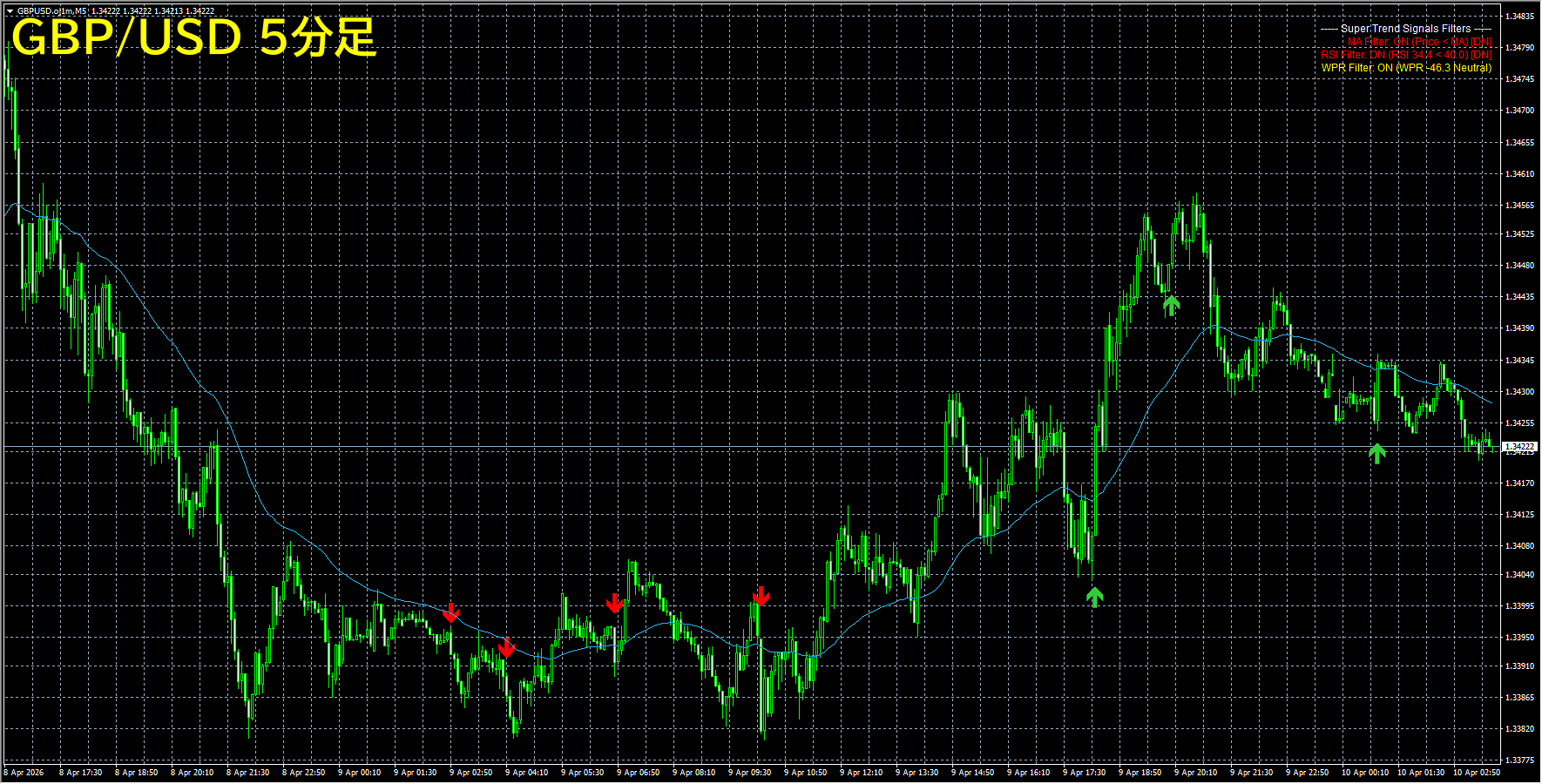The width and height of the screenshot is (1542, 784).
Task: Click the green up arrow near 10 Apr 00:10
Action: click(1376, 453)
